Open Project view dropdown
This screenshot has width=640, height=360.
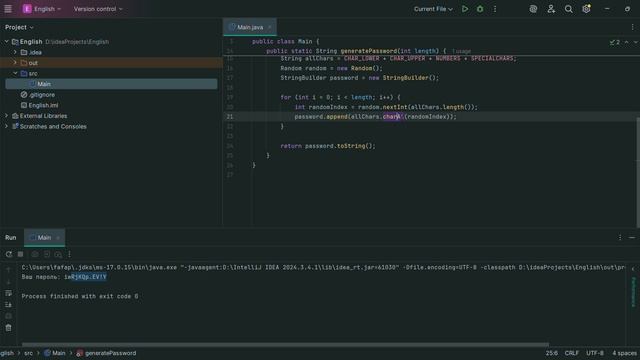[19, 27]
